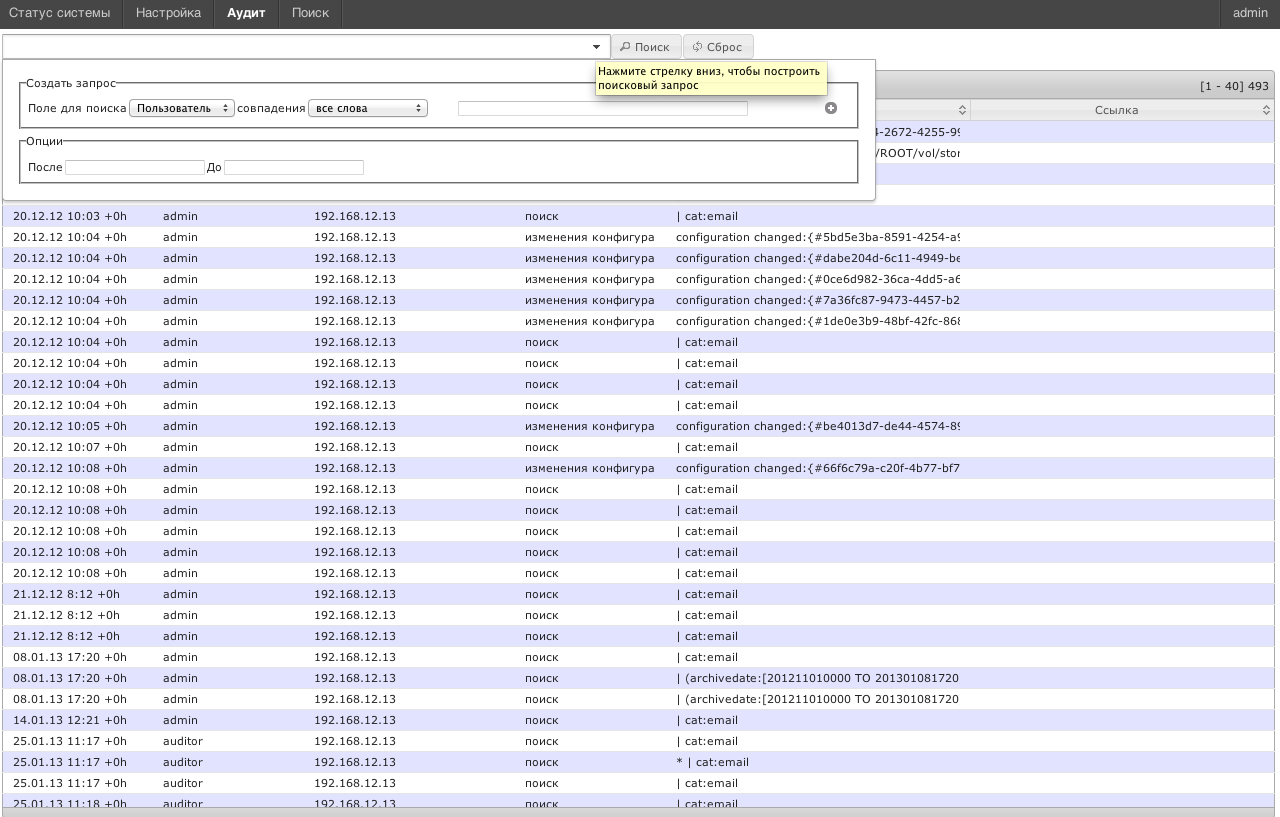
Task: Select row with configuration changed:{#7a36fc87
Action: (x=637, y=300)
